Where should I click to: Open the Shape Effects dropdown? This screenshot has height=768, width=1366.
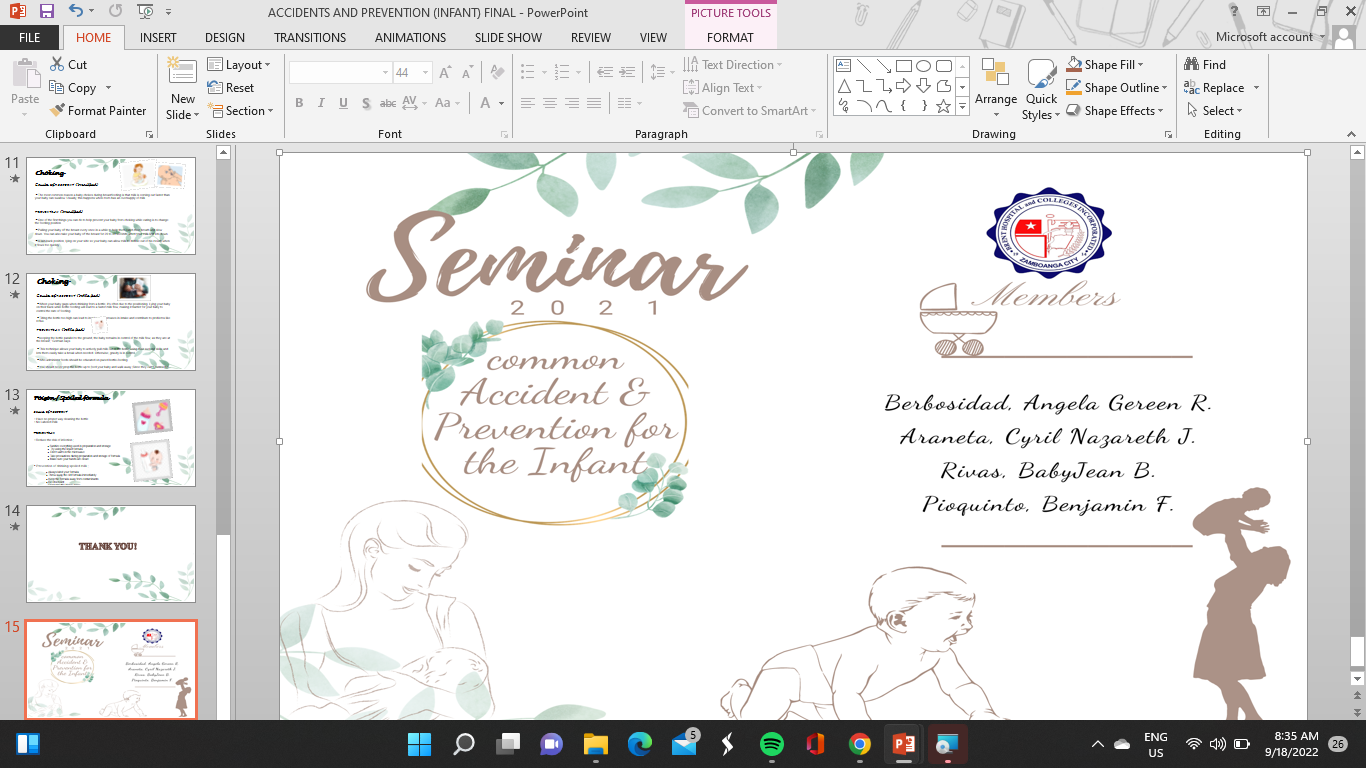1114,111
